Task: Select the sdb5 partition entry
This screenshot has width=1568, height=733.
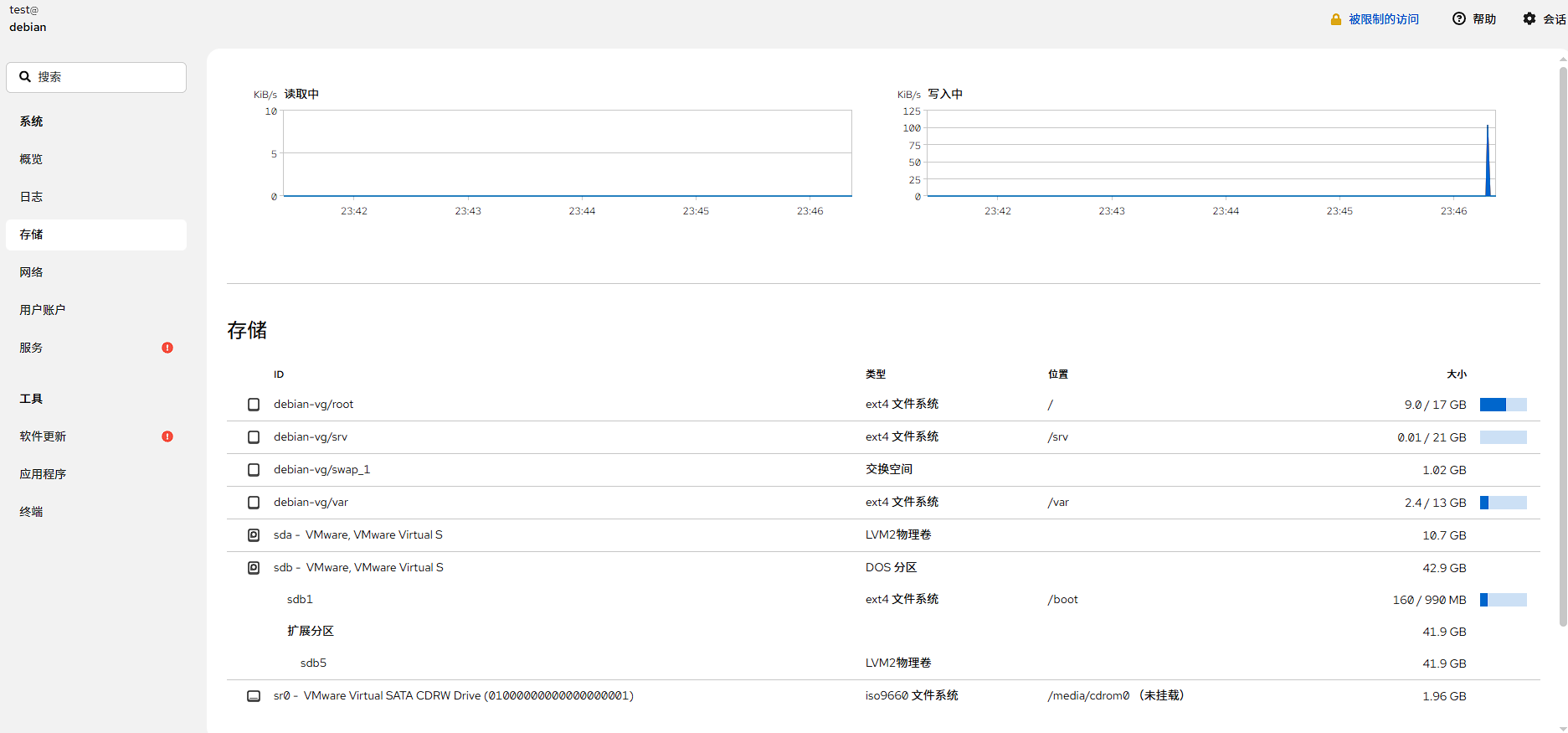Action: [x=313, y=663]
